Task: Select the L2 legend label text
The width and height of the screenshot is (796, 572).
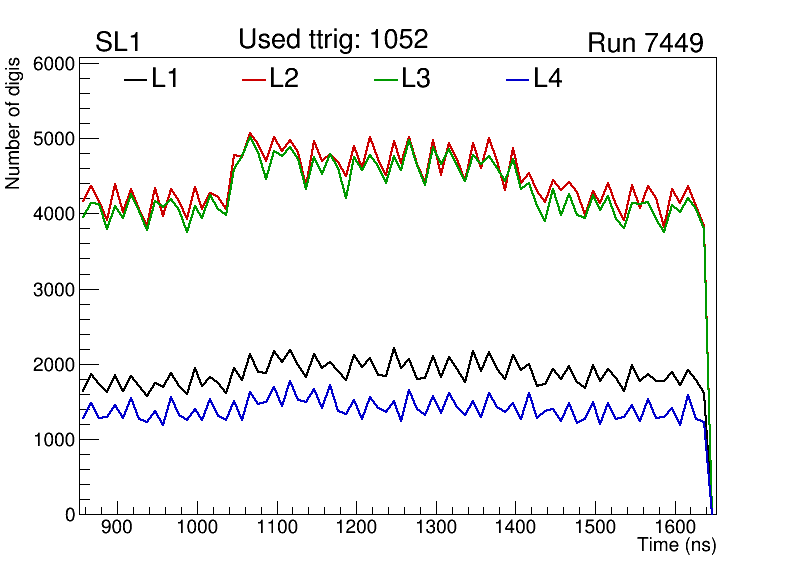Action: coord(284,79)
